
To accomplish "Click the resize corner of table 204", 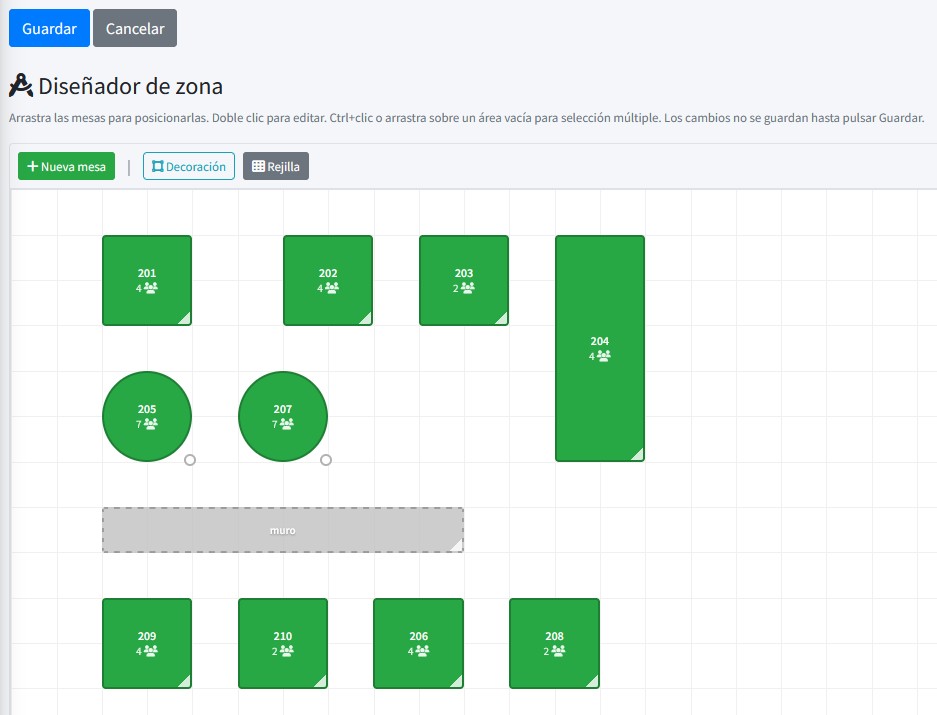I will point(637,454).
